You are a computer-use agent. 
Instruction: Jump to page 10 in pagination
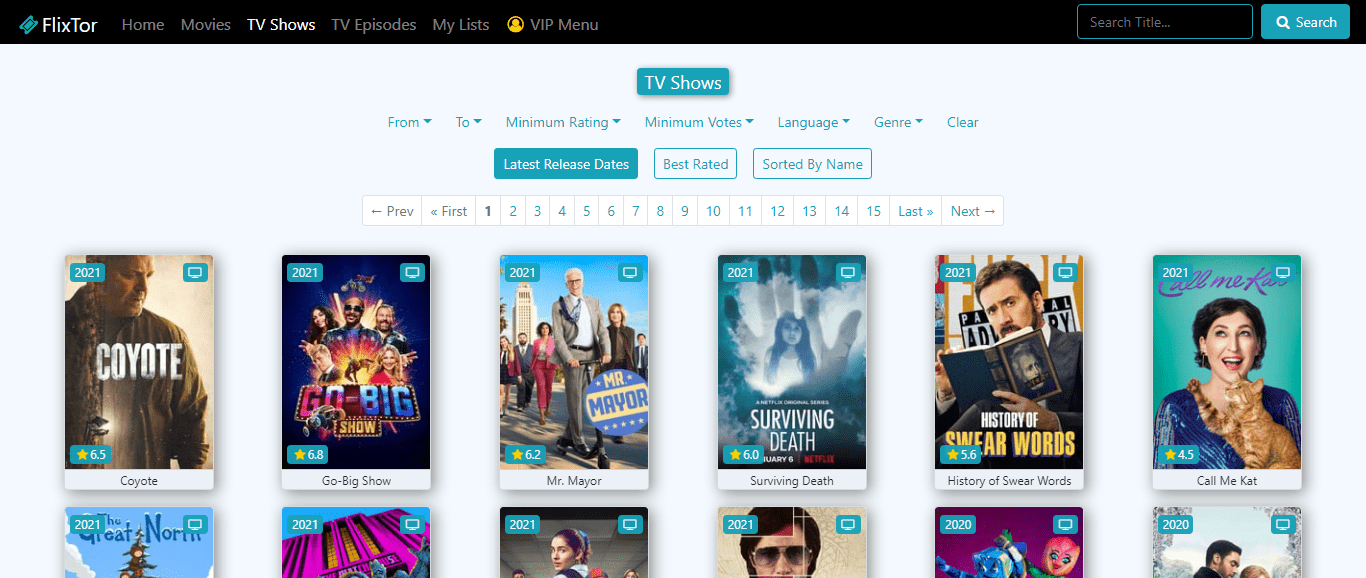[x=713, y=211]
